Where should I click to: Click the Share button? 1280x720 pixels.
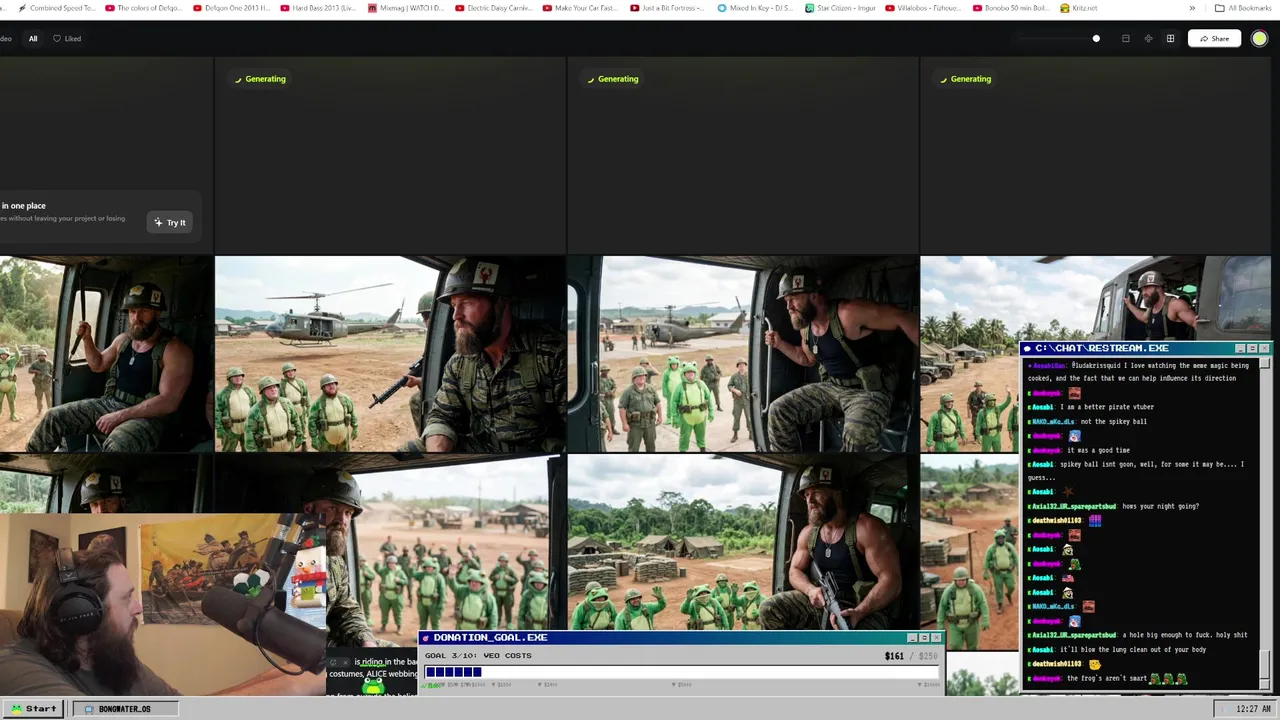click(1214, 39)
